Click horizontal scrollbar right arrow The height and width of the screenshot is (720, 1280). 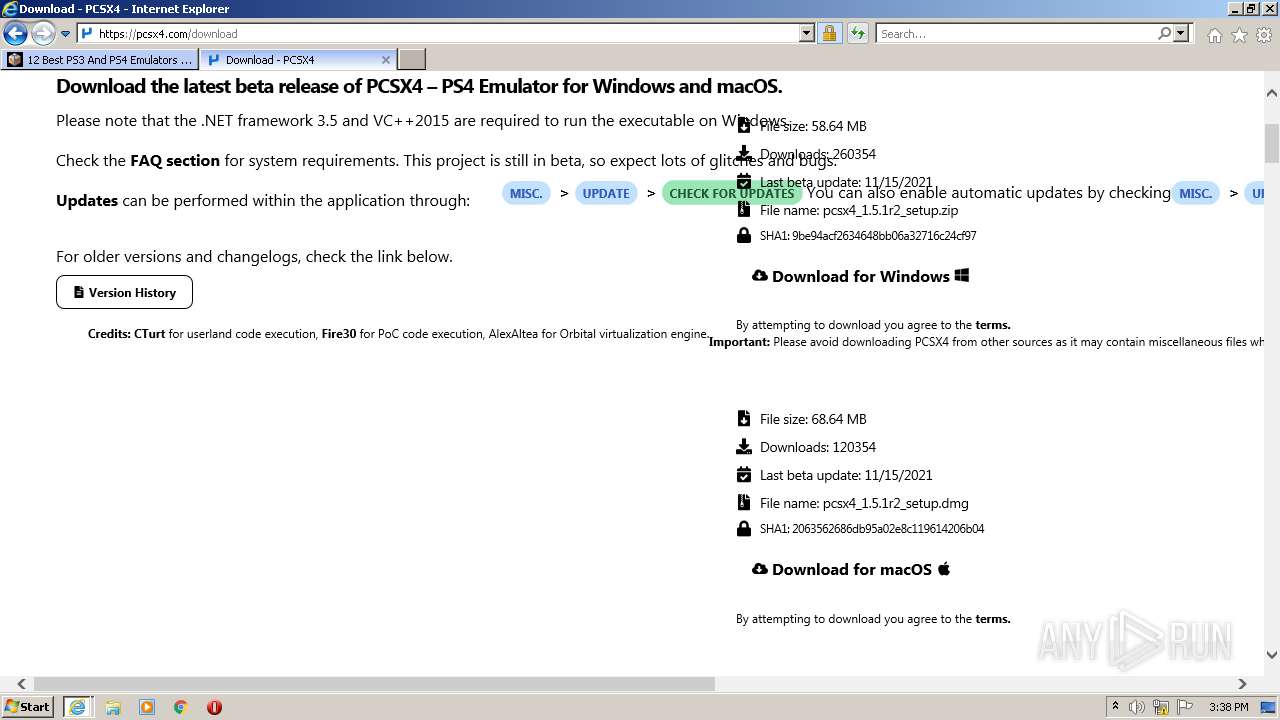(x=1242, y=684)
